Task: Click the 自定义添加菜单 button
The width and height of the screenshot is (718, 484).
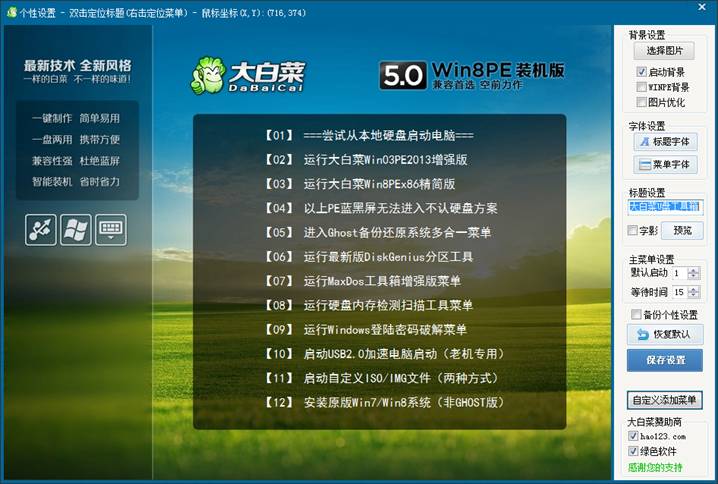Action: pyautogui.click(x=665, y=400)
